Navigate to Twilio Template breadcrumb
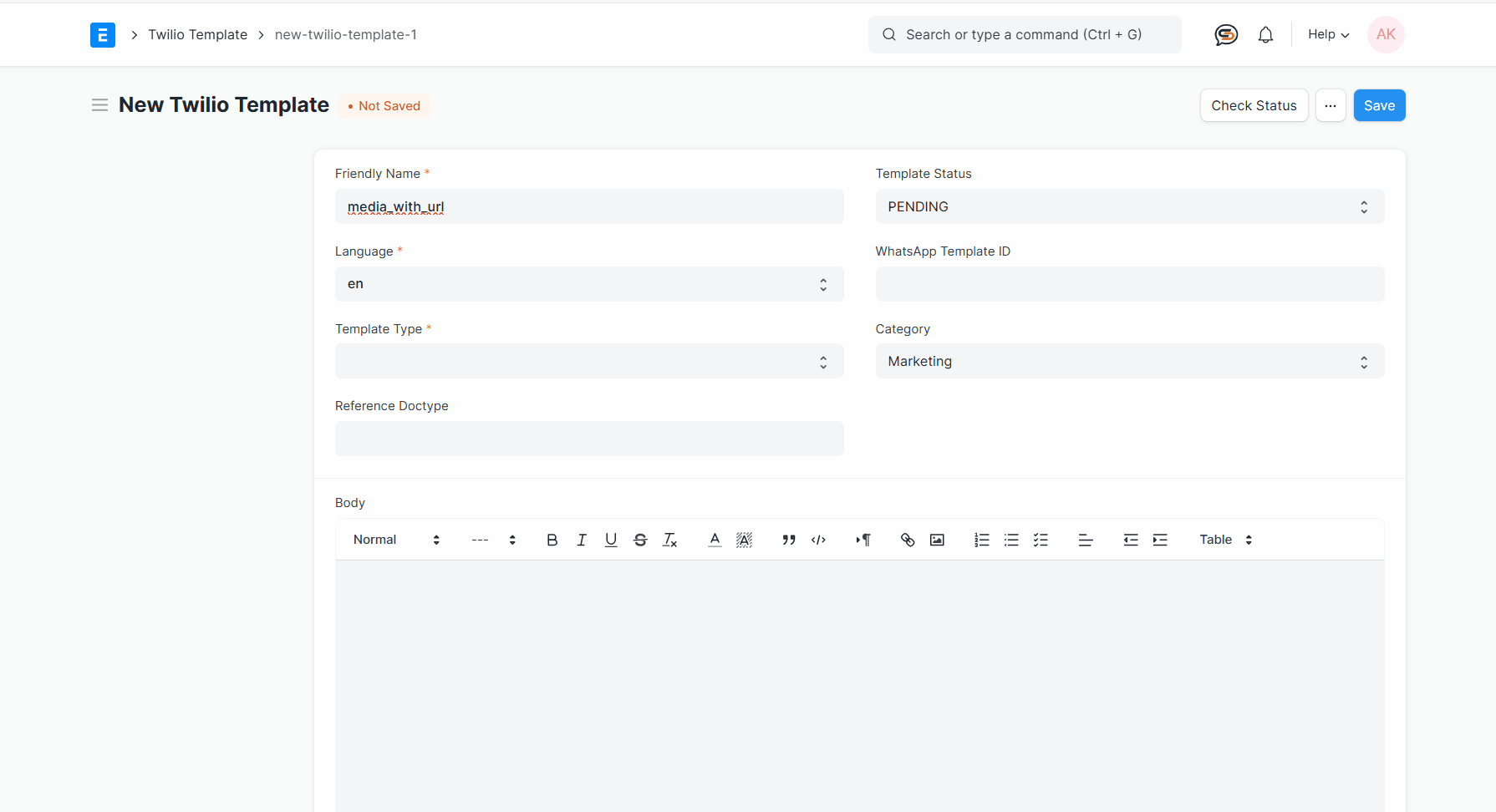Image resolution: width=1496 pixels, height=812 pixels. 197,34
